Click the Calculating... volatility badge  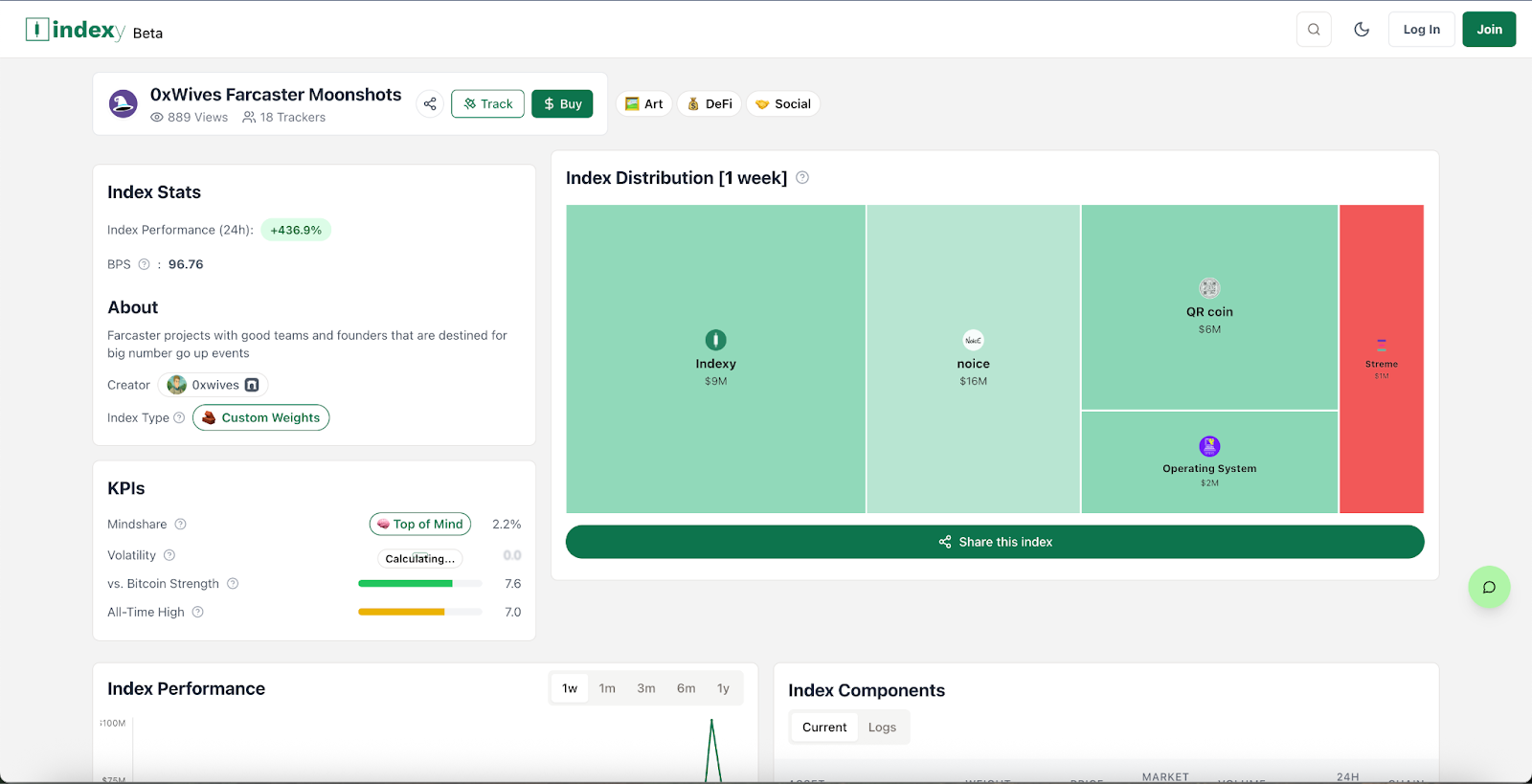point(419,559)
